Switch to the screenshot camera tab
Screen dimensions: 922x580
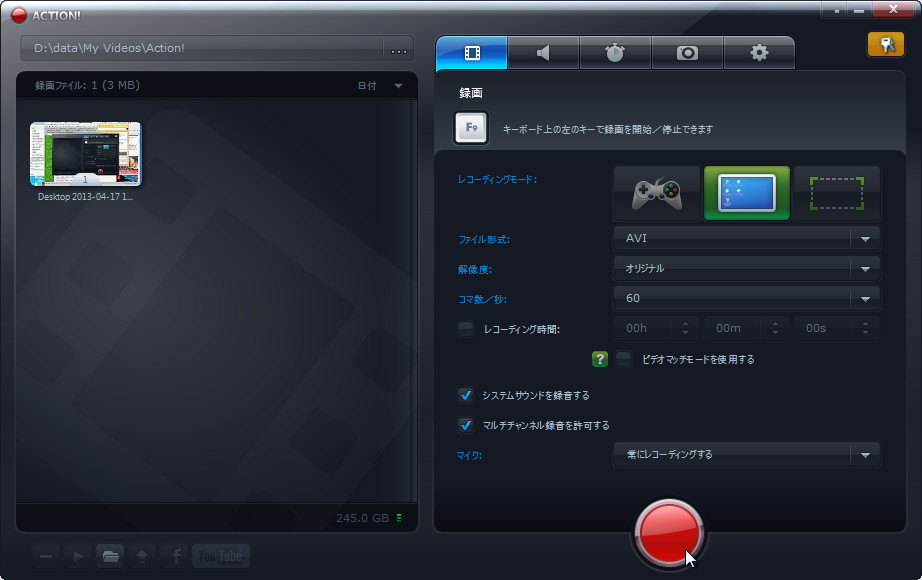[687, 53]
